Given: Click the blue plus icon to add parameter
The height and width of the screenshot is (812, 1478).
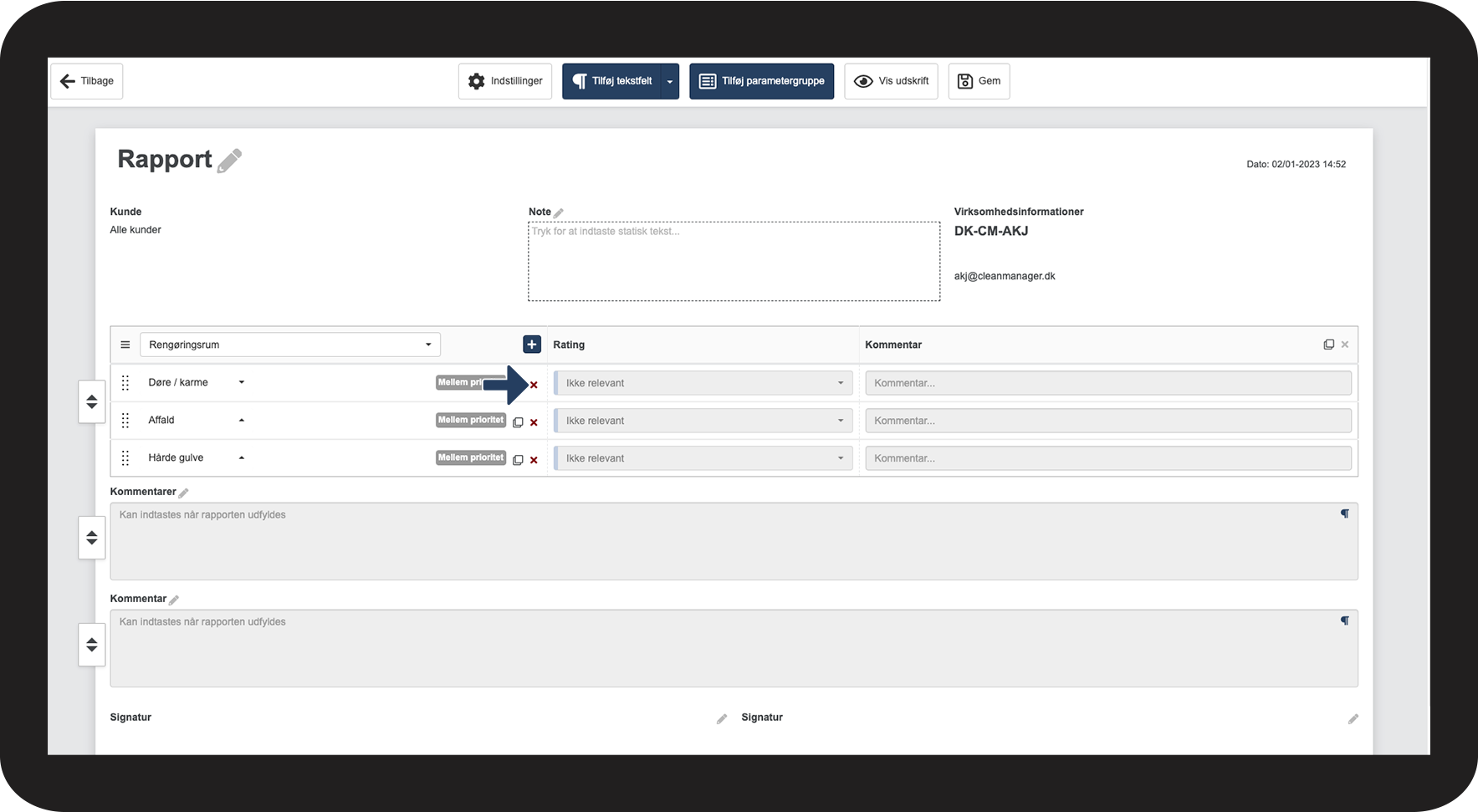Looking at the screenshot, I should pyautogui.click(x=531, y=345).
